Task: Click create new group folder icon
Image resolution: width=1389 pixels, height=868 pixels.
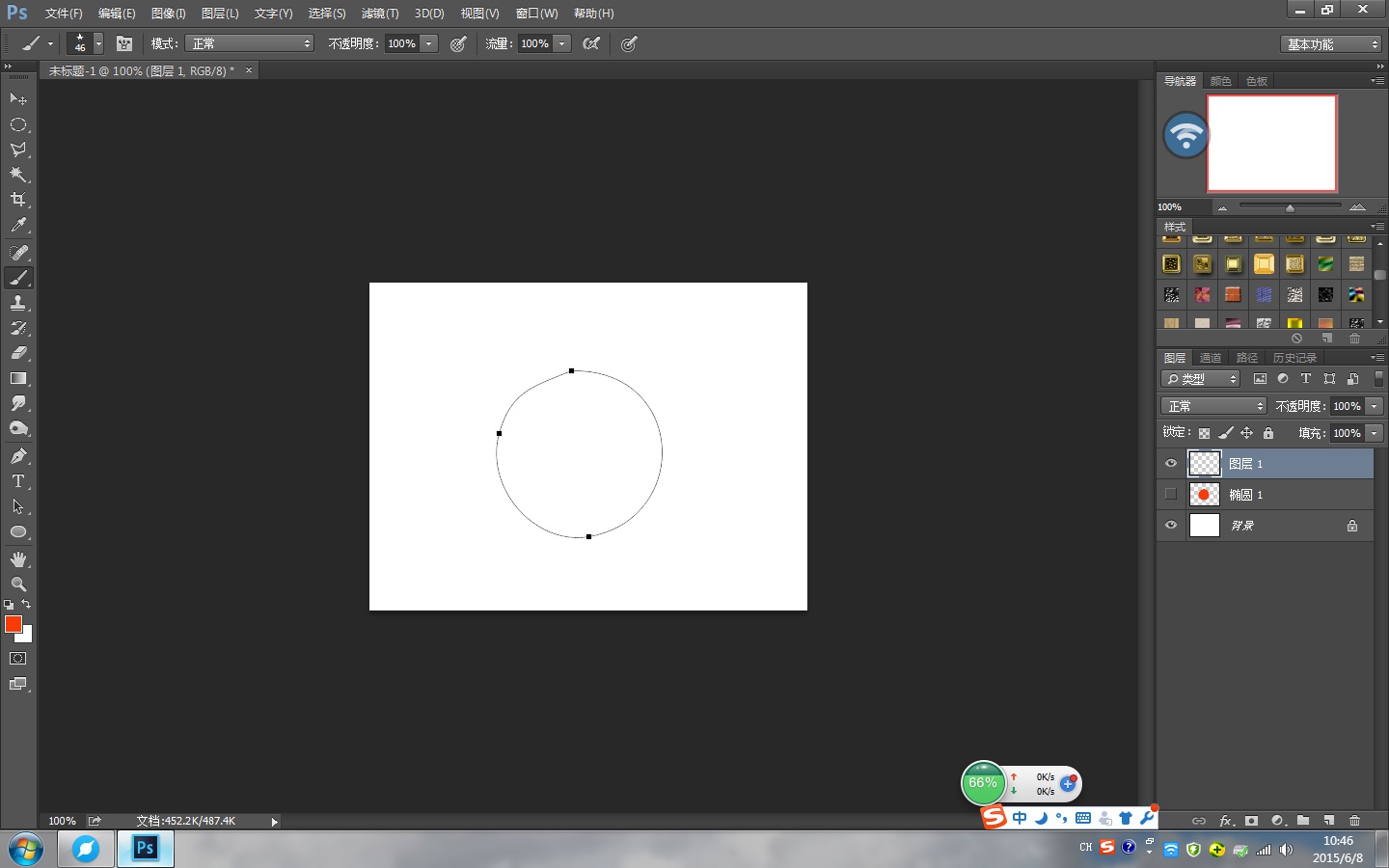Action: point(1303,821)
